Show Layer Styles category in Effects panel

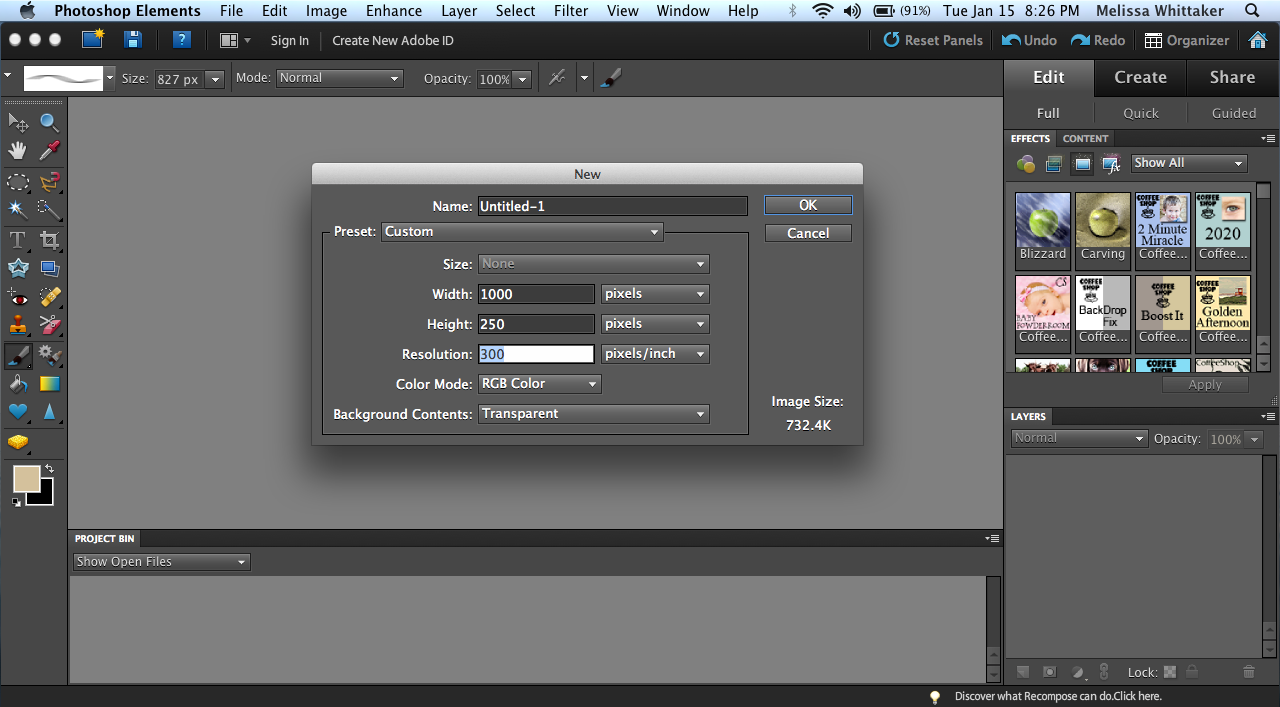[1053, 164]
